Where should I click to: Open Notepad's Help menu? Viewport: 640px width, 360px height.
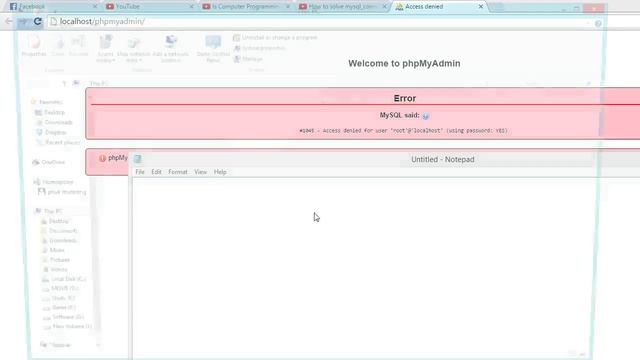coord(220,172)
